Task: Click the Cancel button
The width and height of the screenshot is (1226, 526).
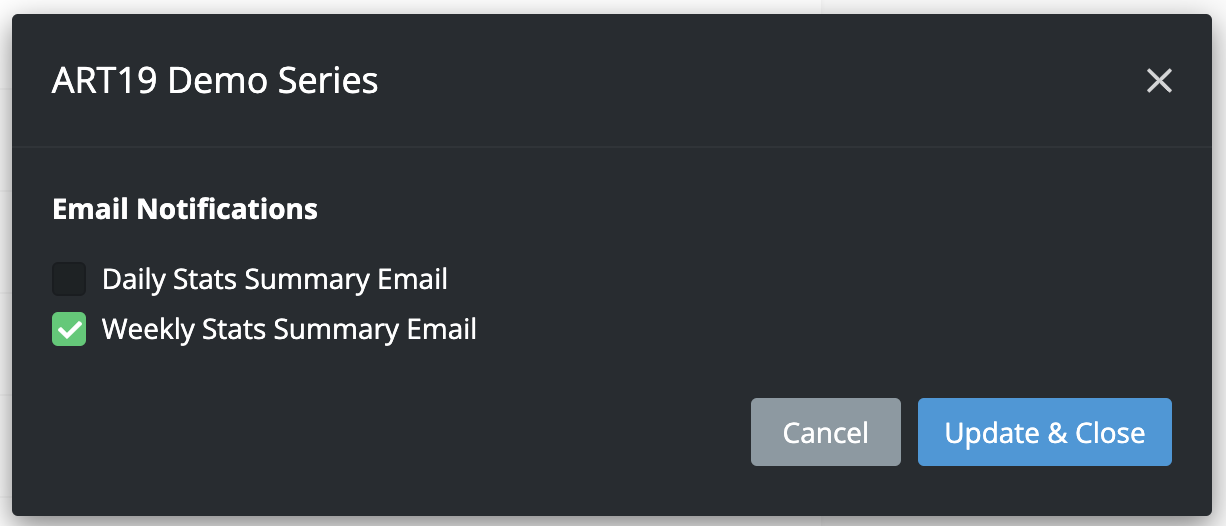Action: 825,432
